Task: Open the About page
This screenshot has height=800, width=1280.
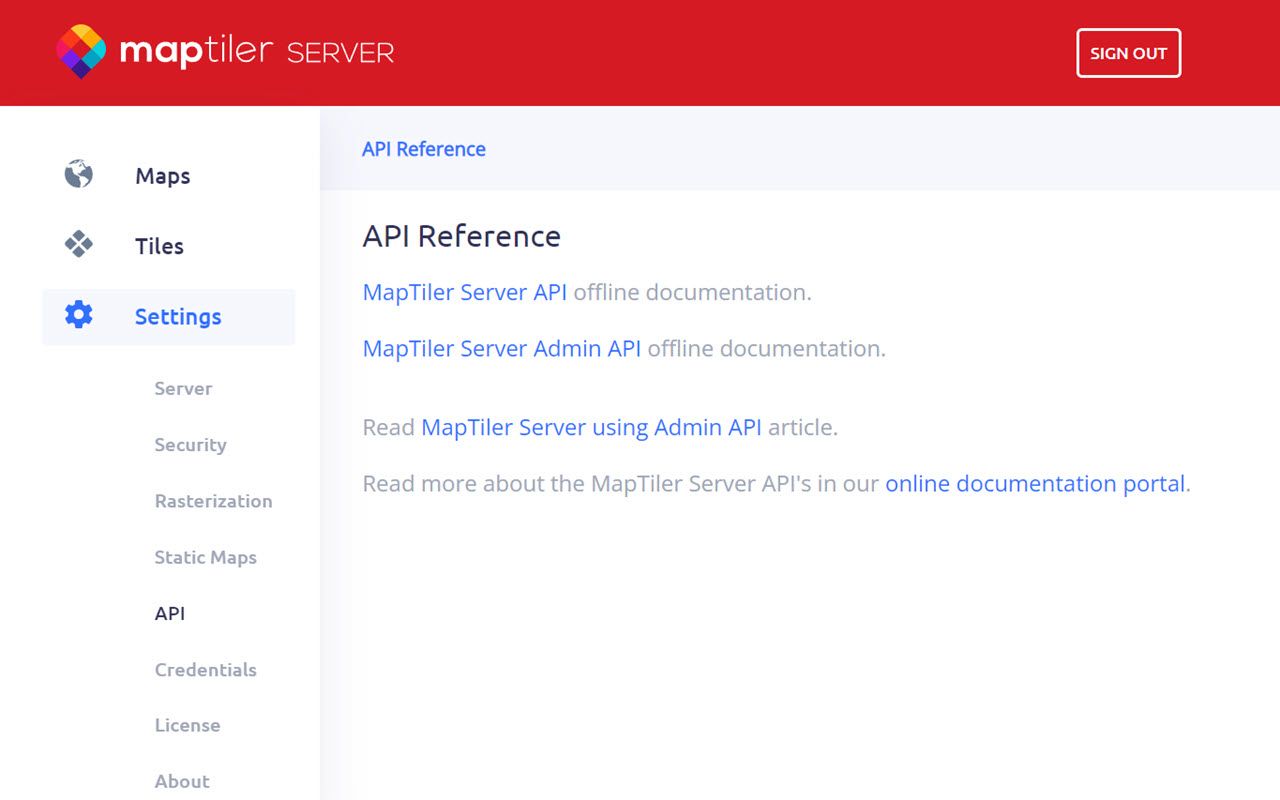Action: pyautogui.click(x=182, y=781)
